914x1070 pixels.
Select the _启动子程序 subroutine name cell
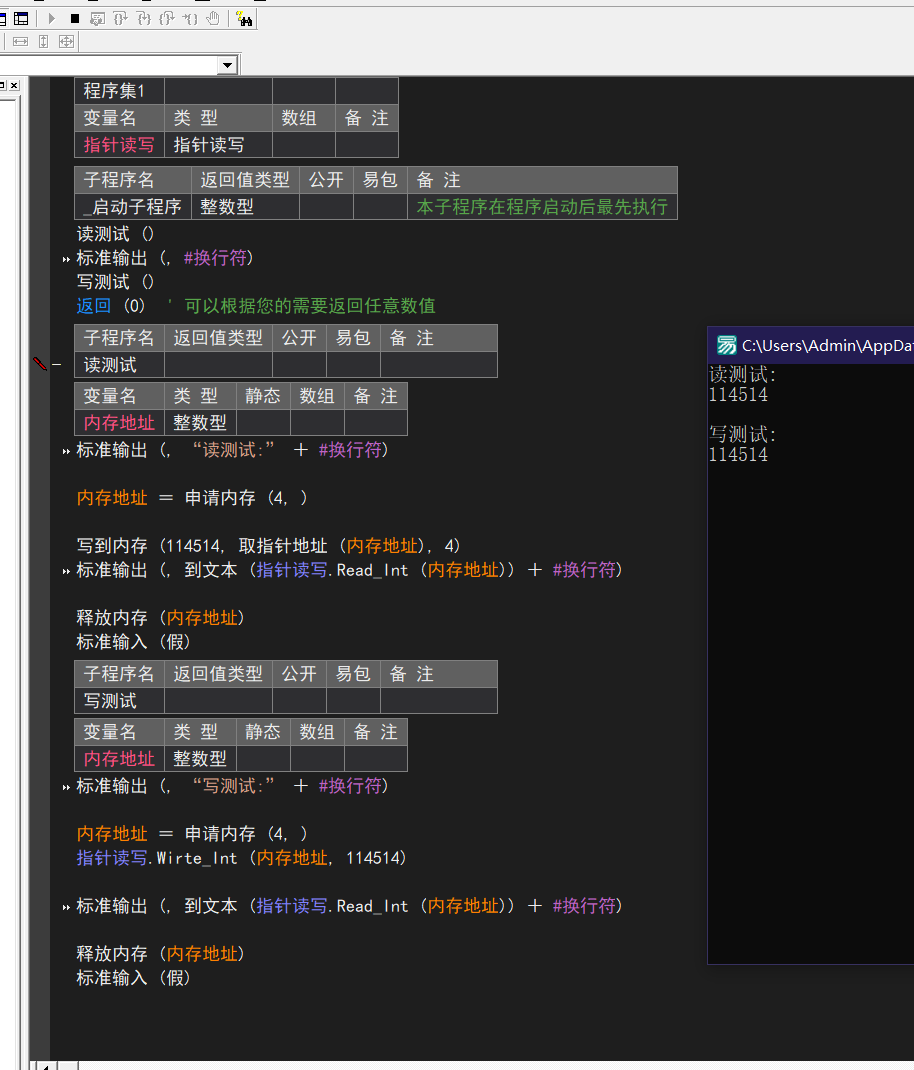133,206
